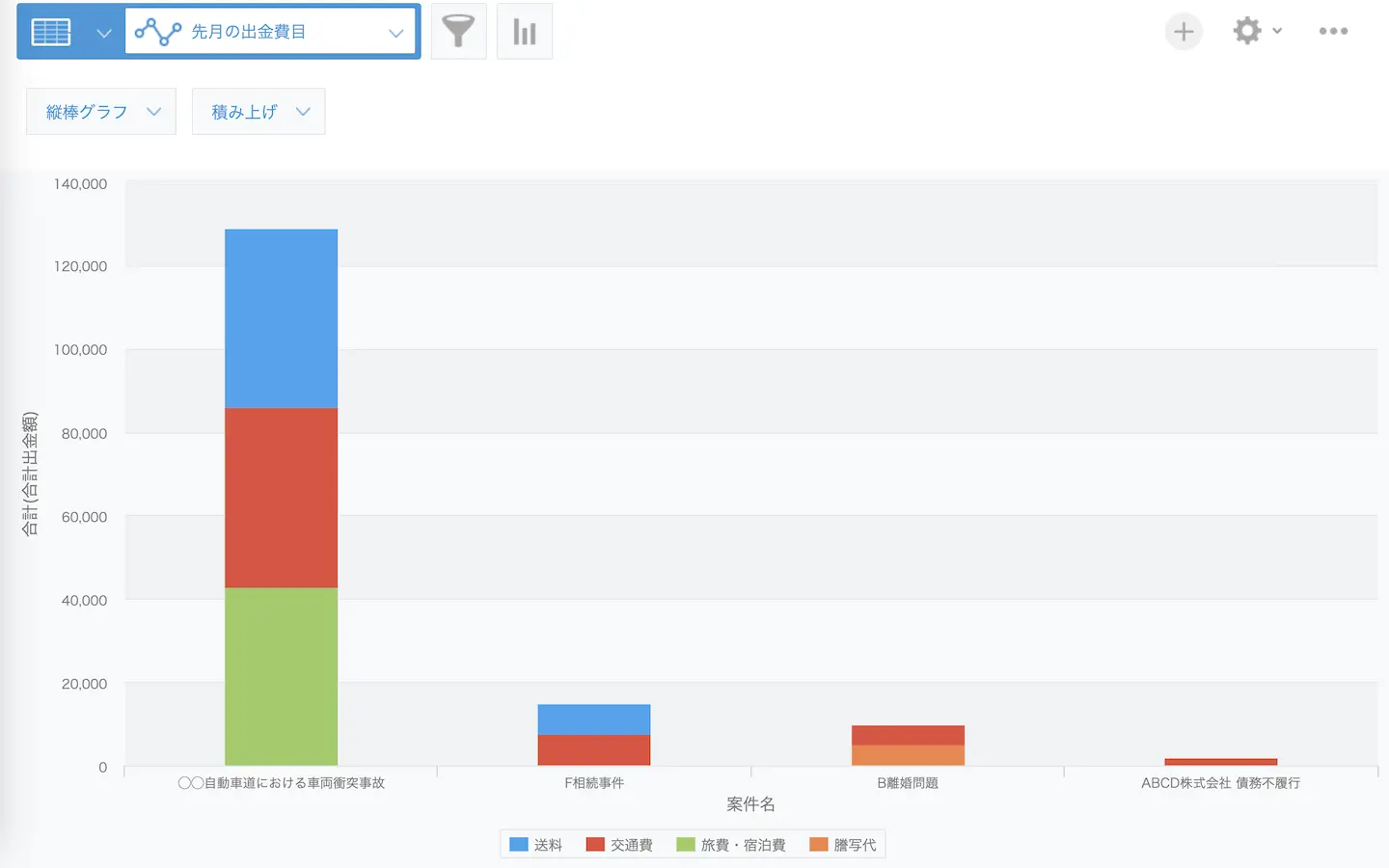Click the red 交通費 segment of the tallest bar
Image resolution: width=1389 pixels, height=868 pixels.
281,498
